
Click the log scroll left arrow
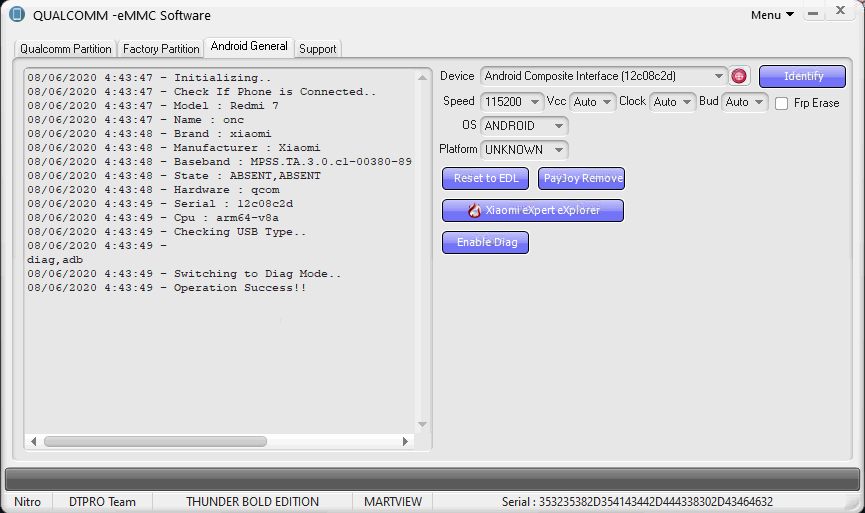(34, 441)
